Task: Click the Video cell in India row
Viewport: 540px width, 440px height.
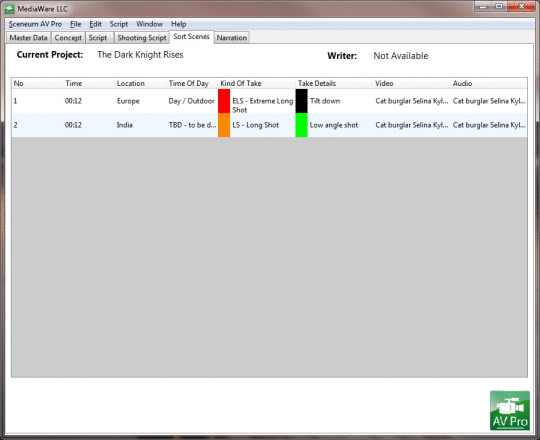Action: coord(412,125)
